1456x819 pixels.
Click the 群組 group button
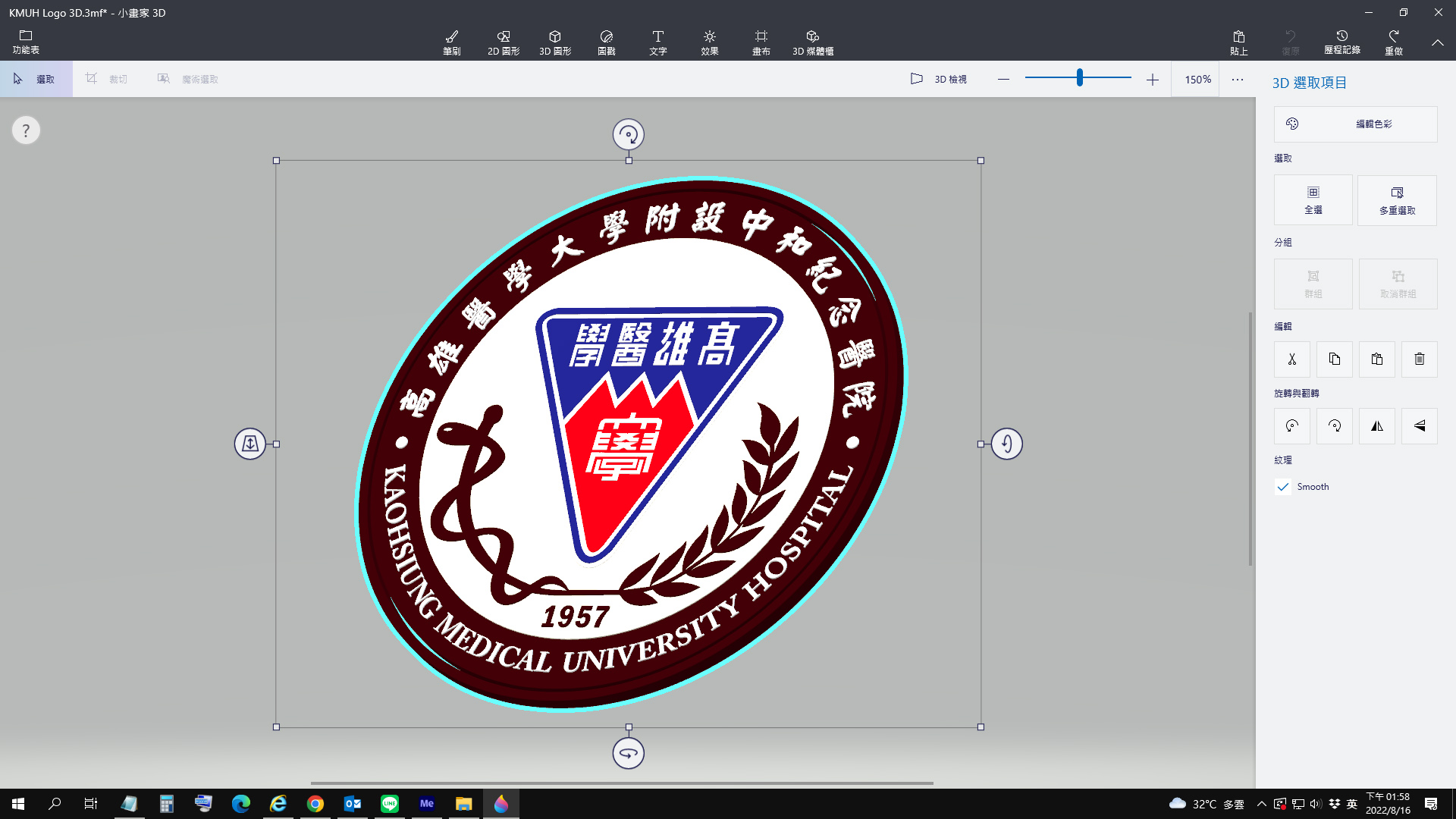pos(1313,284)
